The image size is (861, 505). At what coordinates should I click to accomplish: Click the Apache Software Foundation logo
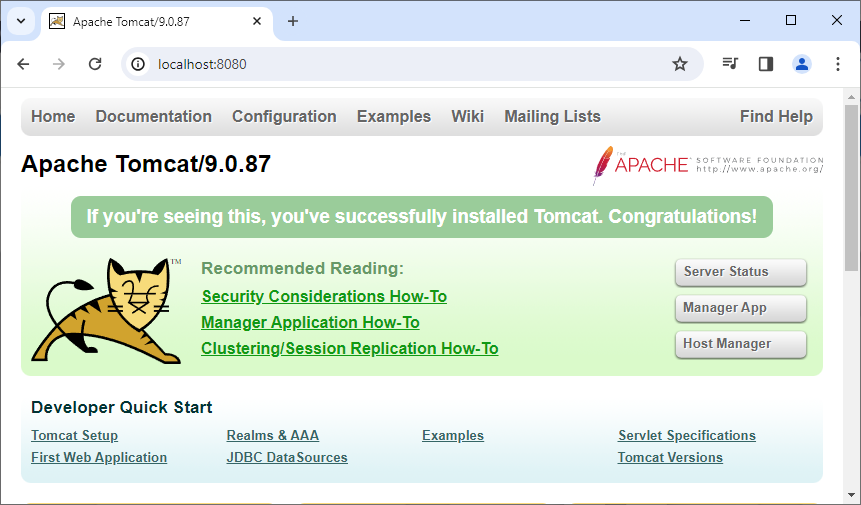[x=708, y=165]
